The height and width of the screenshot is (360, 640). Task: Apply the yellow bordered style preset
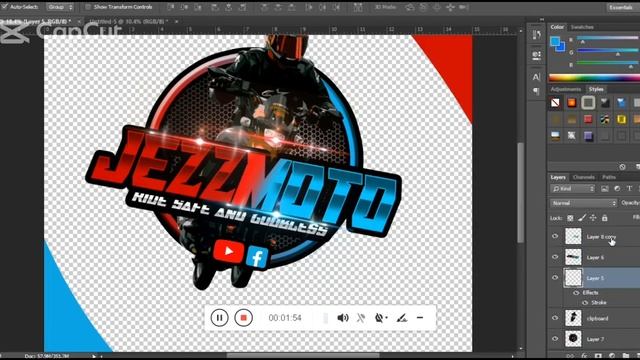621,119
